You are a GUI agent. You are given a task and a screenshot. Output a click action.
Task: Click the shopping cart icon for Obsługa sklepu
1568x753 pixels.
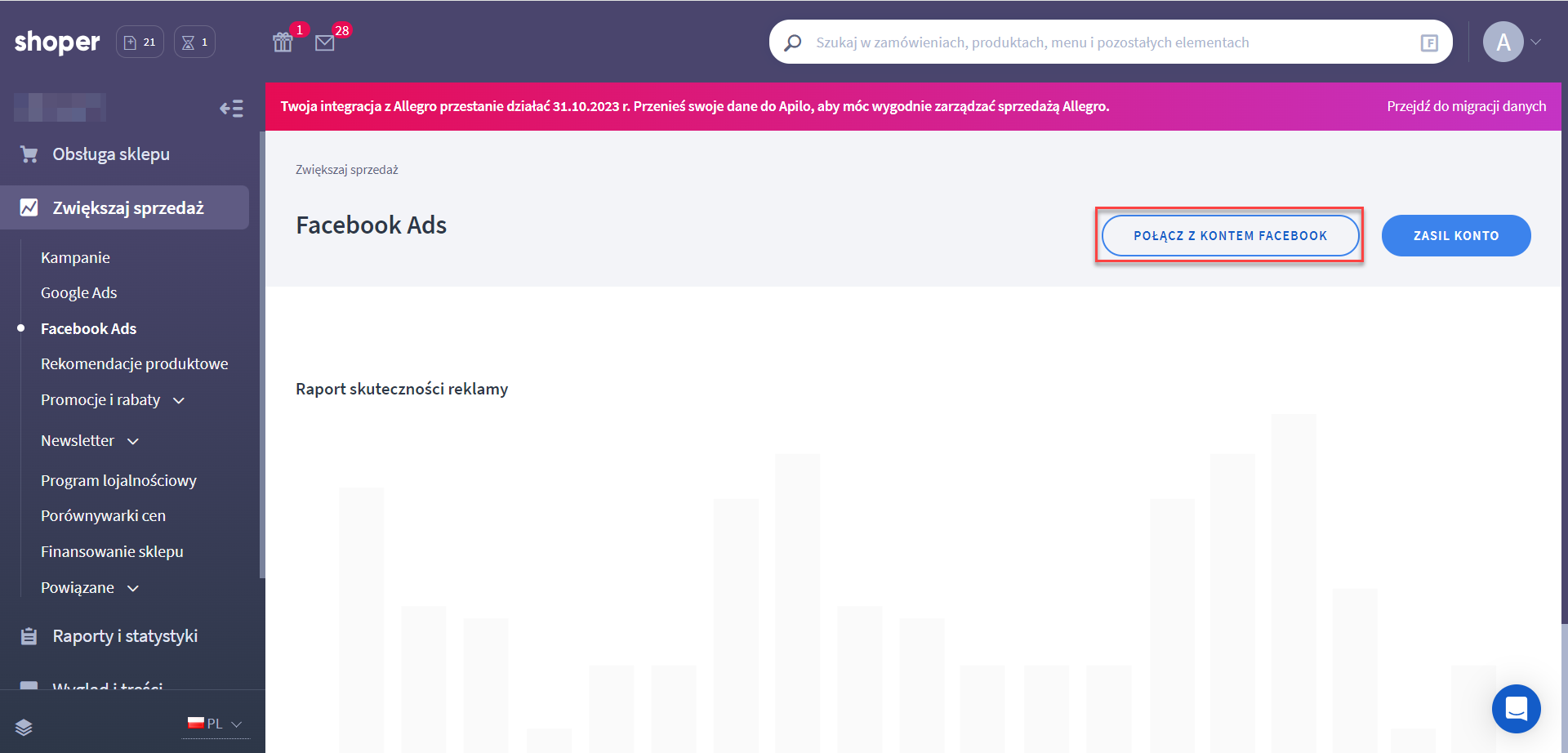click(x=29, y=154)
